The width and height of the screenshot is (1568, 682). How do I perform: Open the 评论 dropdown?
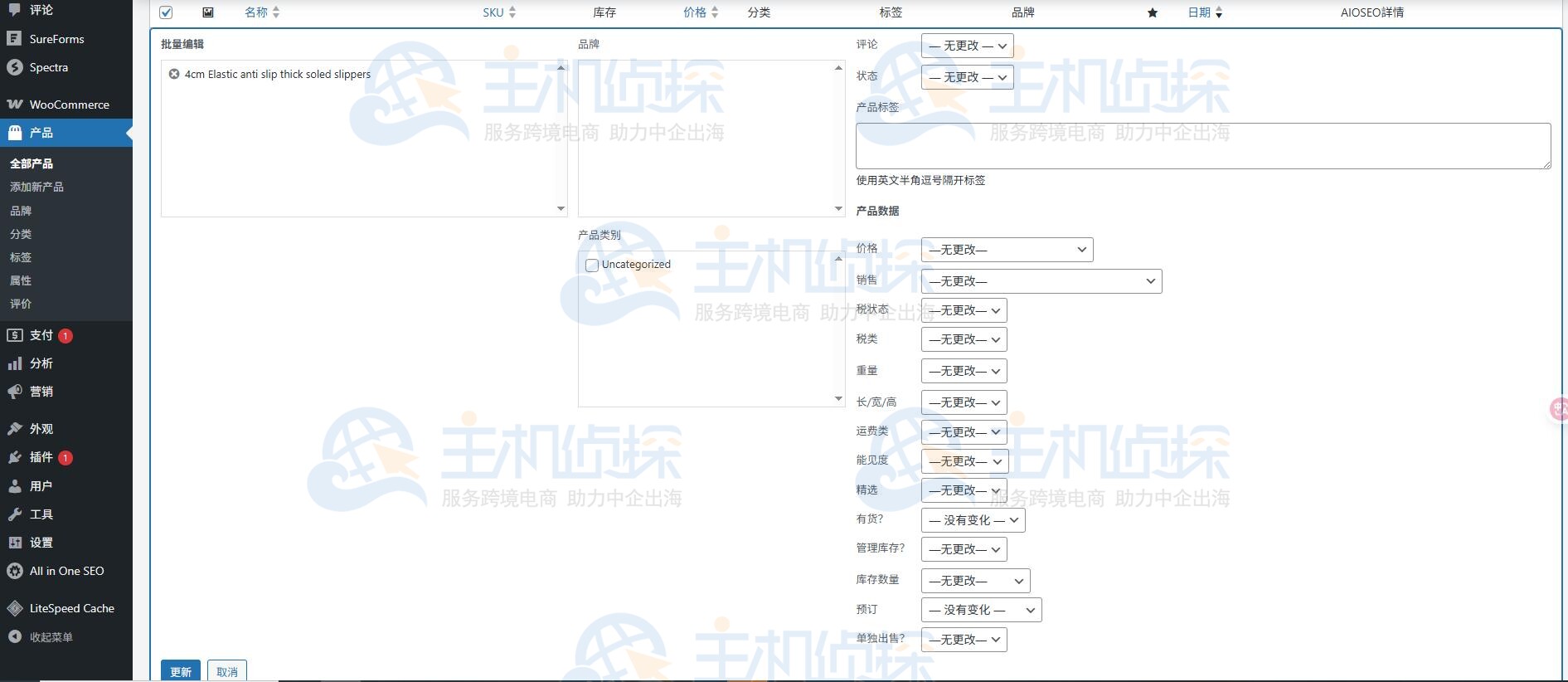coord(968,46)
